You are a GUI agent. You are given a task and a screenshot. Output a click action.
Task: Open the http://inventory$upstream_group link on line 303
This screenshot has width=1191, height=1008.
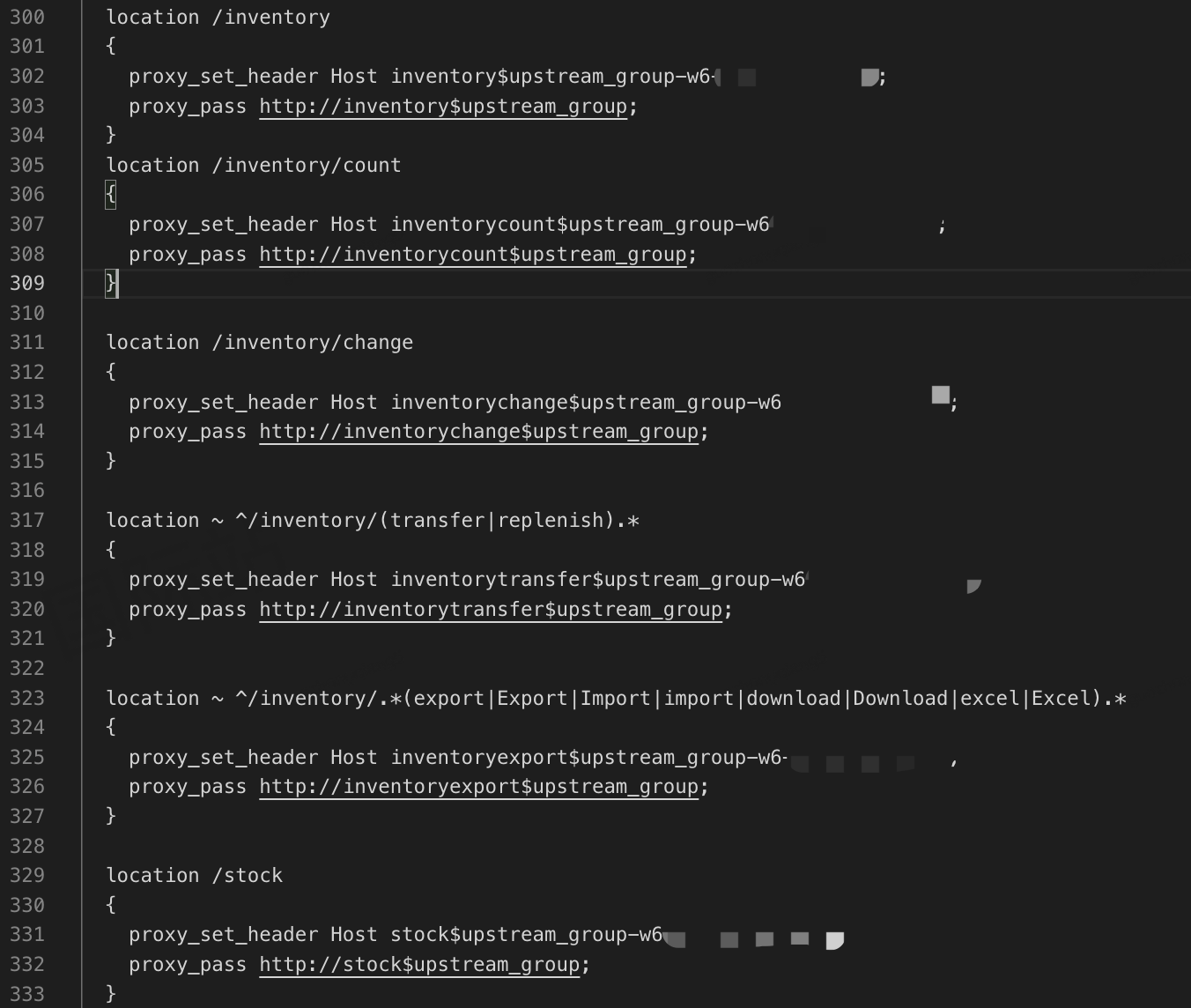tap(443, 107)
